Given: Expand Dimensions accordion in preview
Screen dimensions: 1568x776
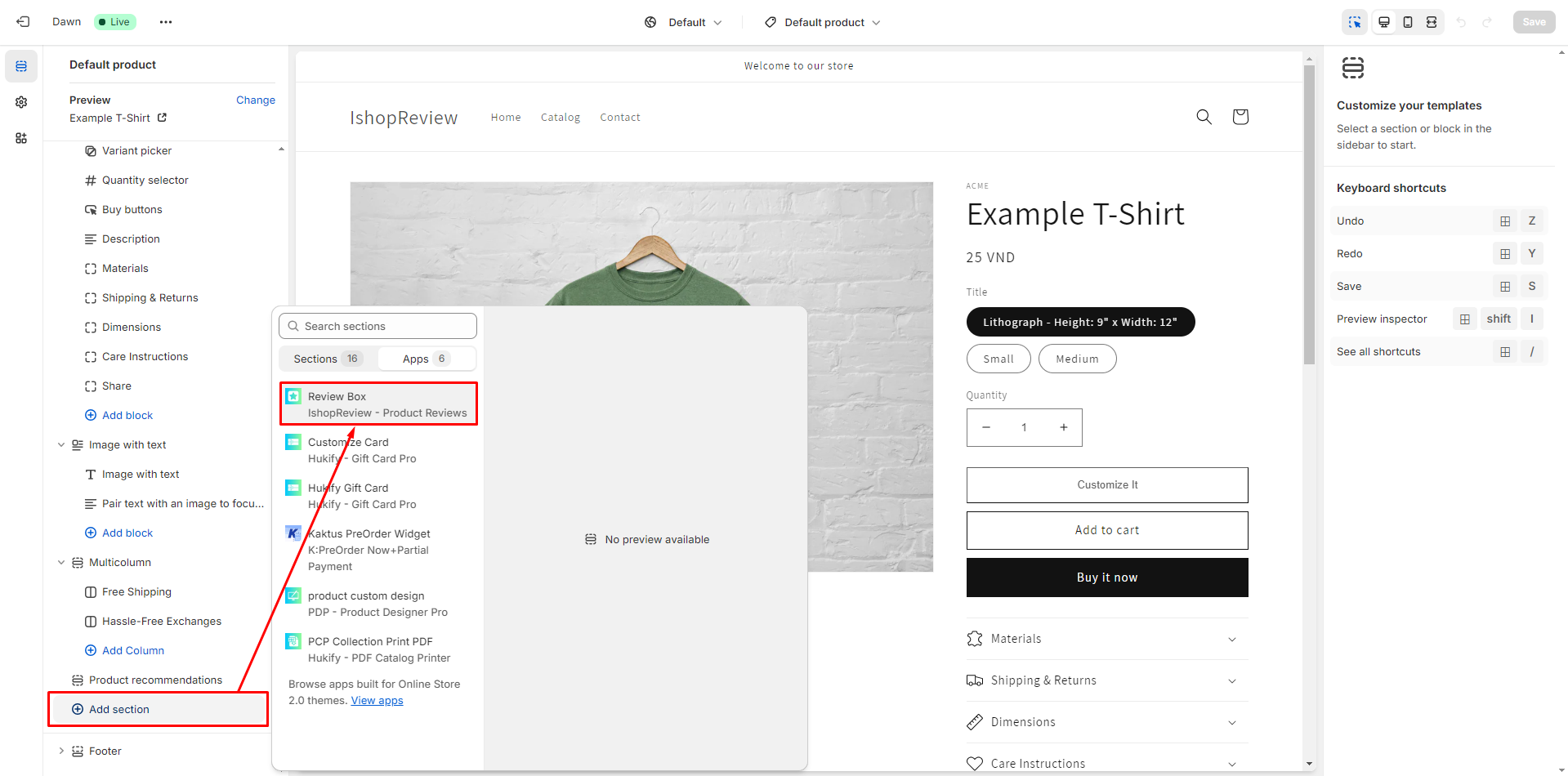Looking at the screenshot, I should point(1107,722).
